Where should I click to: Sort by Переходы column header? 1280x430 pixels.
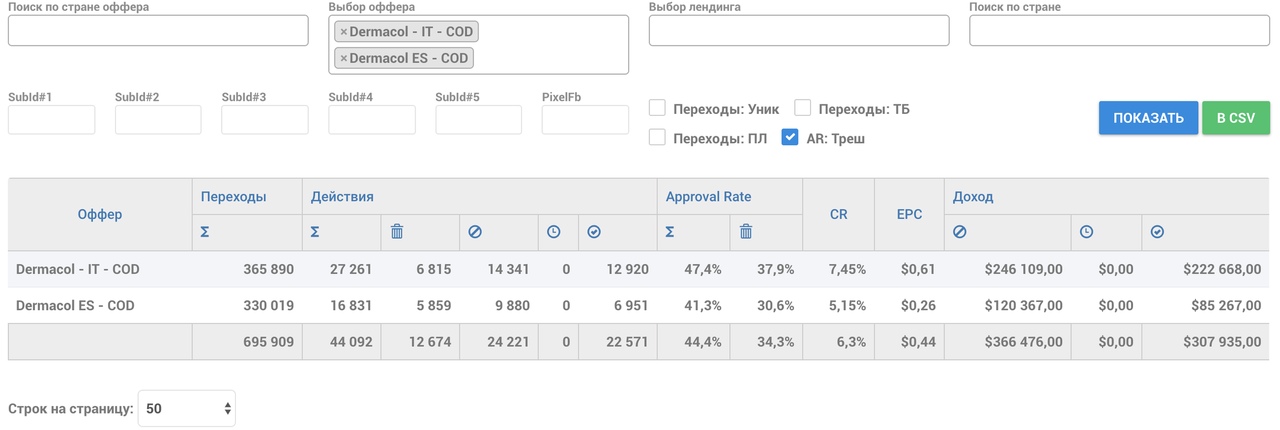[x=233, y=197]
